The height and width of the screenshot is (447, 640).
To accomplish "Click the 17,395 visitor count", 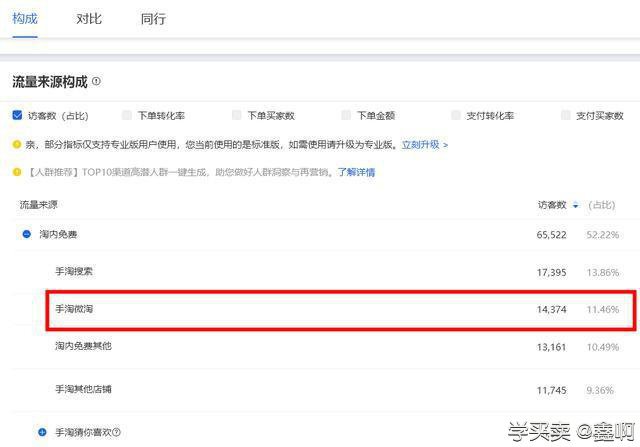I will [551, 272].
